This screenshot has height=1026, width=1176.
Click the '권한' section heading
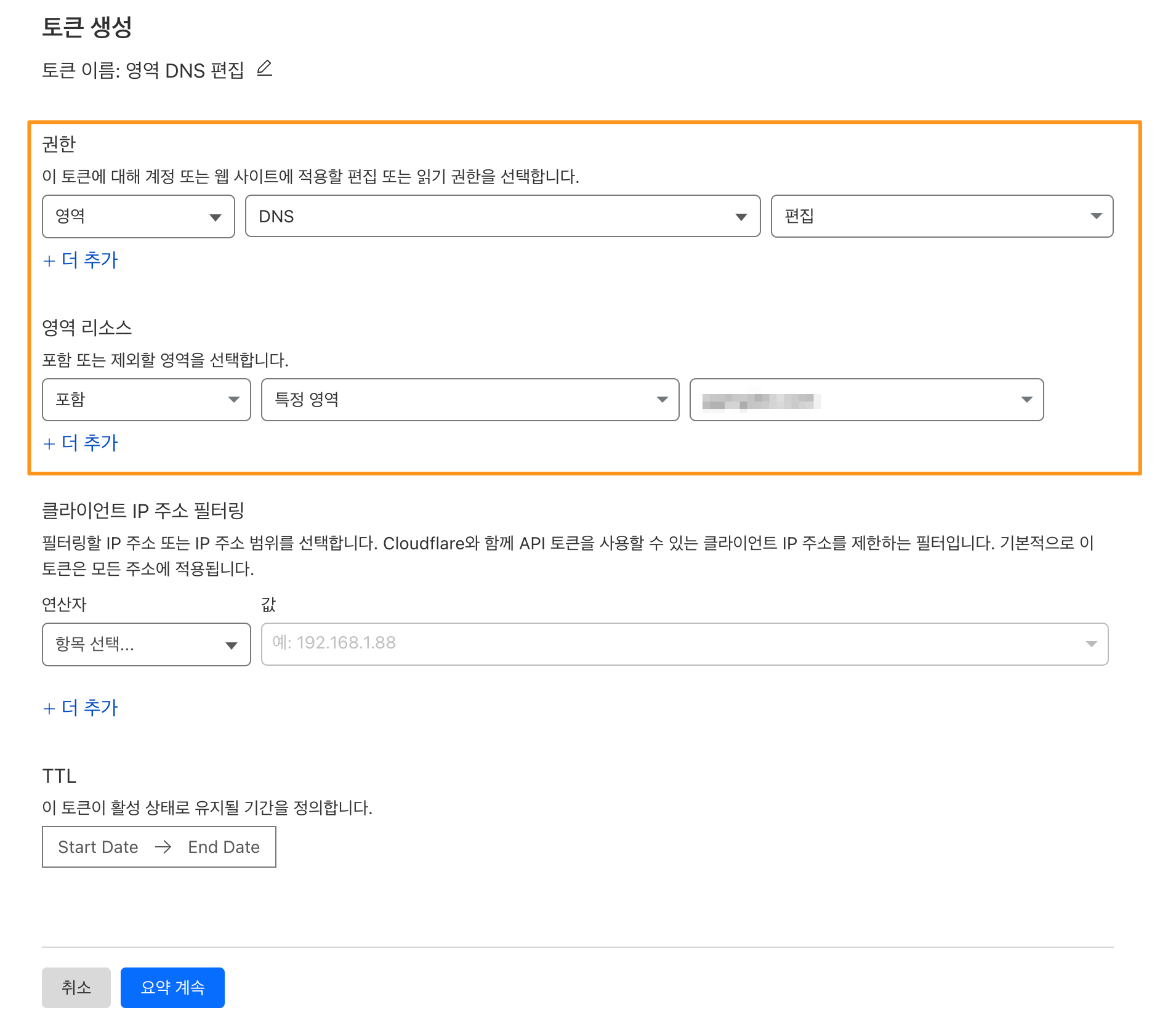tap(58, 144)
